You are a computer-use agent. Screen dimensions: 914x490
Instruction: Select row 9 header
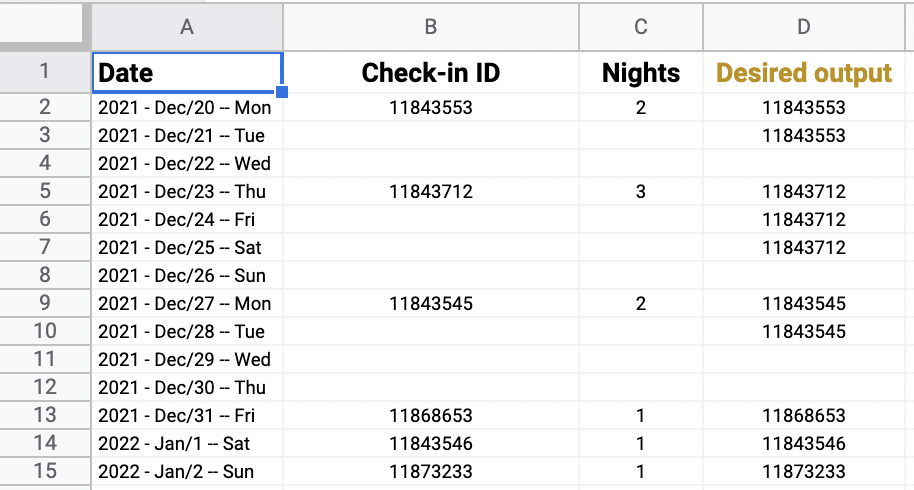tap(45, 303)
